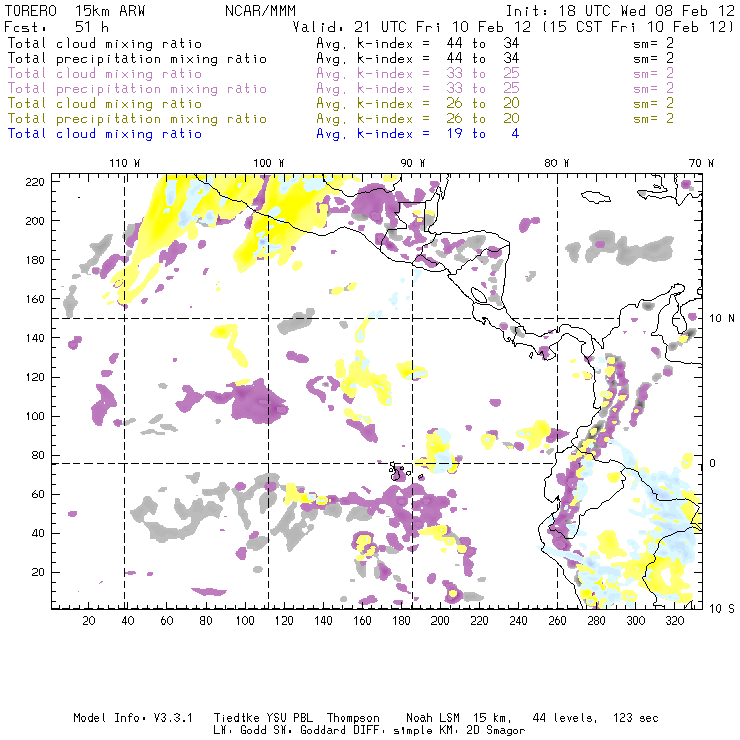The width and height of the screenshot is (740, 740).
Task: Pick olive "Total precipitation mixing ratio" legend entry
Action: [137, 118]
